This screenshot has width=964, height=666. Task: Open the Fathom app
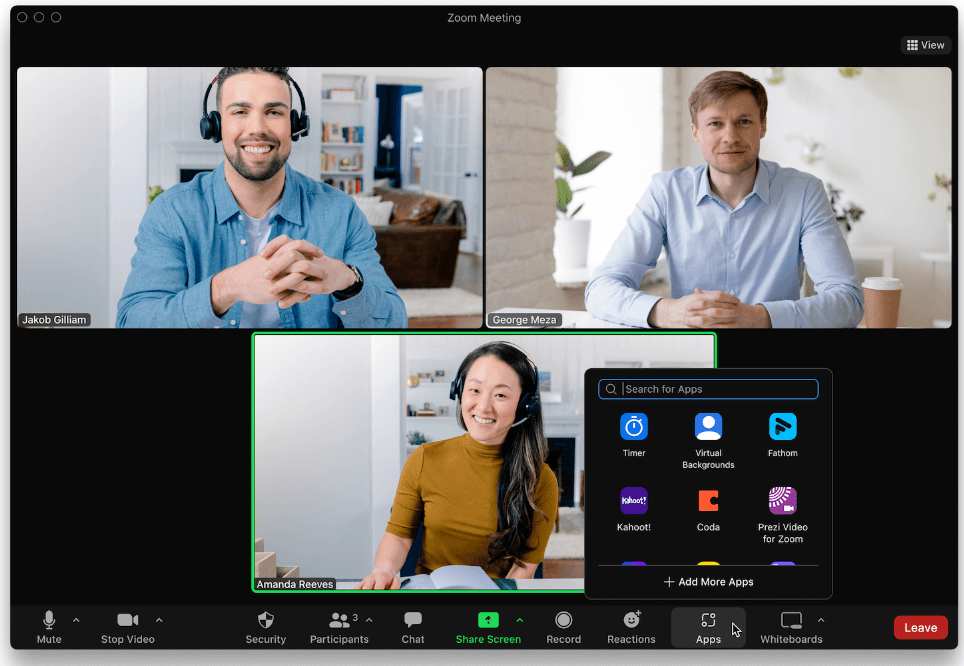click(x=782, y=427)
